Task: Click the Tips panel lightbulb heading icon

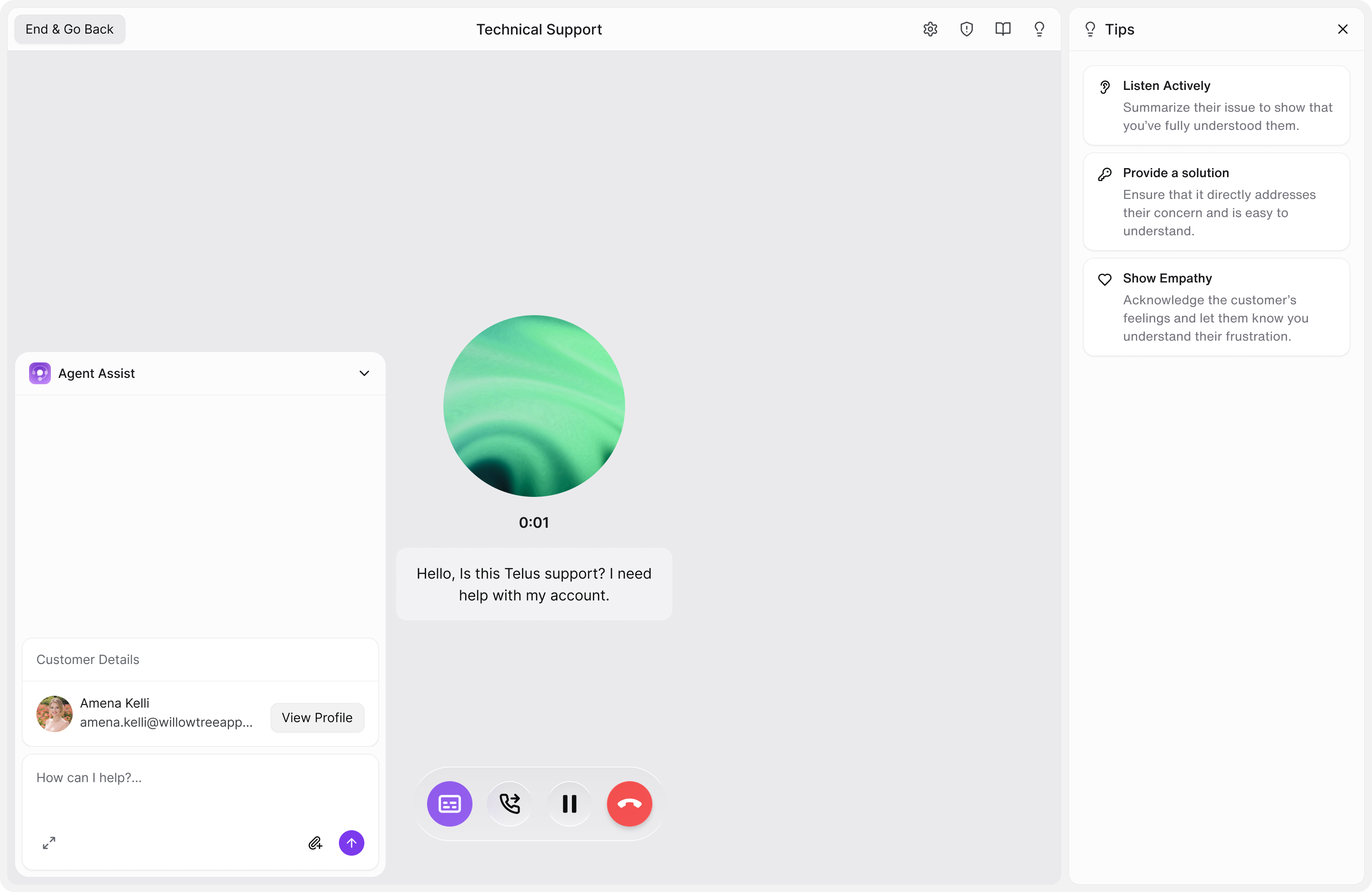Action: pyautogui.click(x=1089, y=29)
